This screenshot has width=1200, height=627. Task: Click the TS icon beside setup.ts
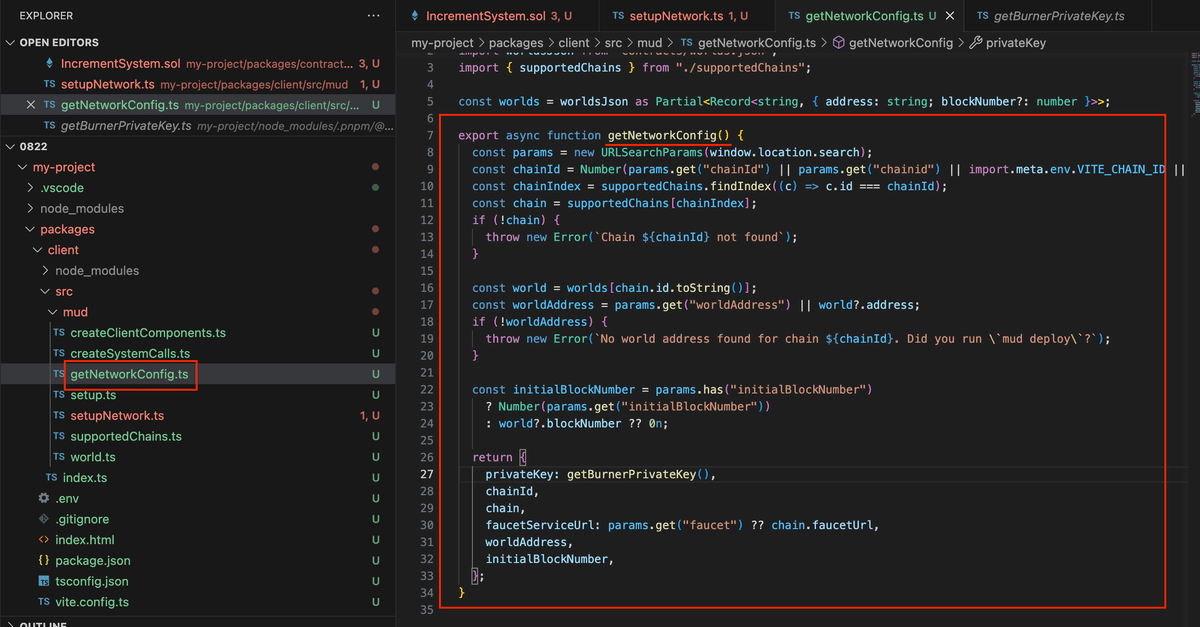click(x=59, y=395)
